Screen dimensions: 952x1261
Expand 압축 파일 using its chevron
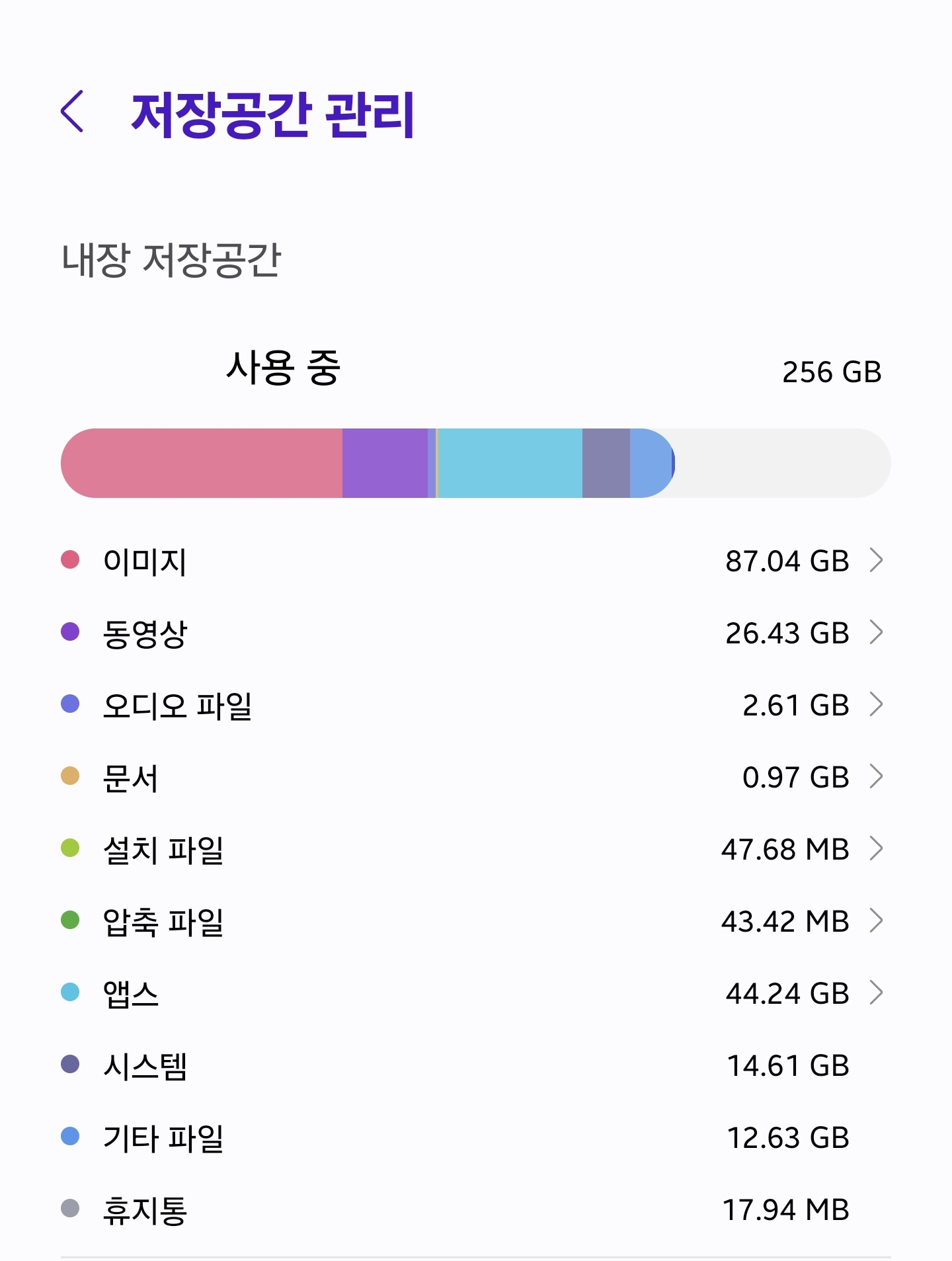[x=876, y=920]
